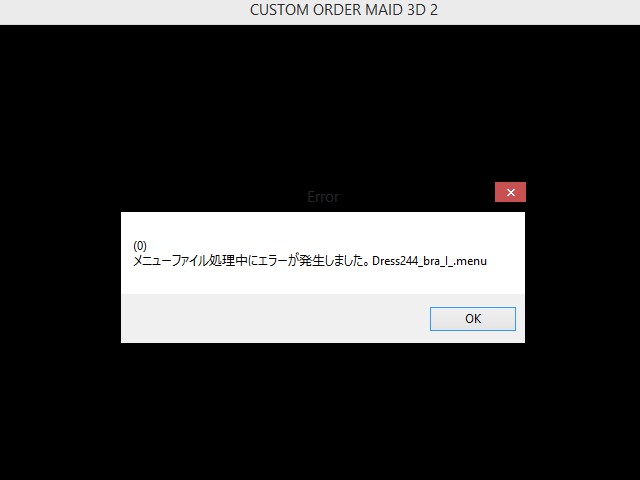
Task: Close the Error dialog with the red X
Action: pos(510,192)
